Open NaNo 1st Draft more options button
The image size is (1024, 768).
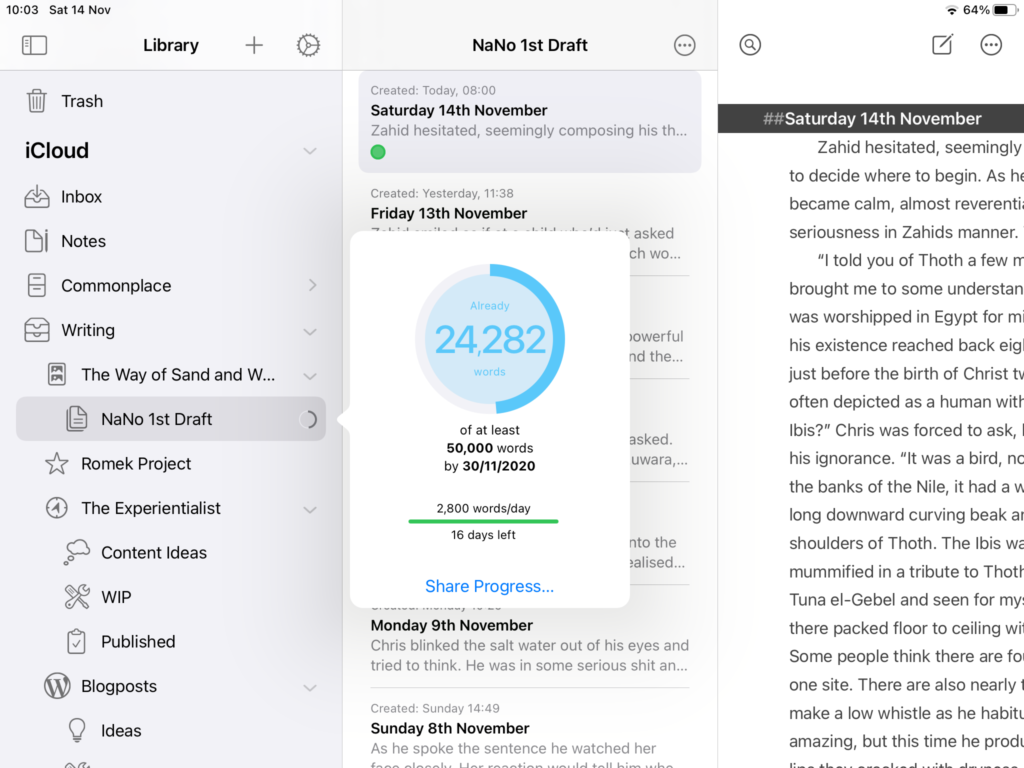[x=684, y=45]
